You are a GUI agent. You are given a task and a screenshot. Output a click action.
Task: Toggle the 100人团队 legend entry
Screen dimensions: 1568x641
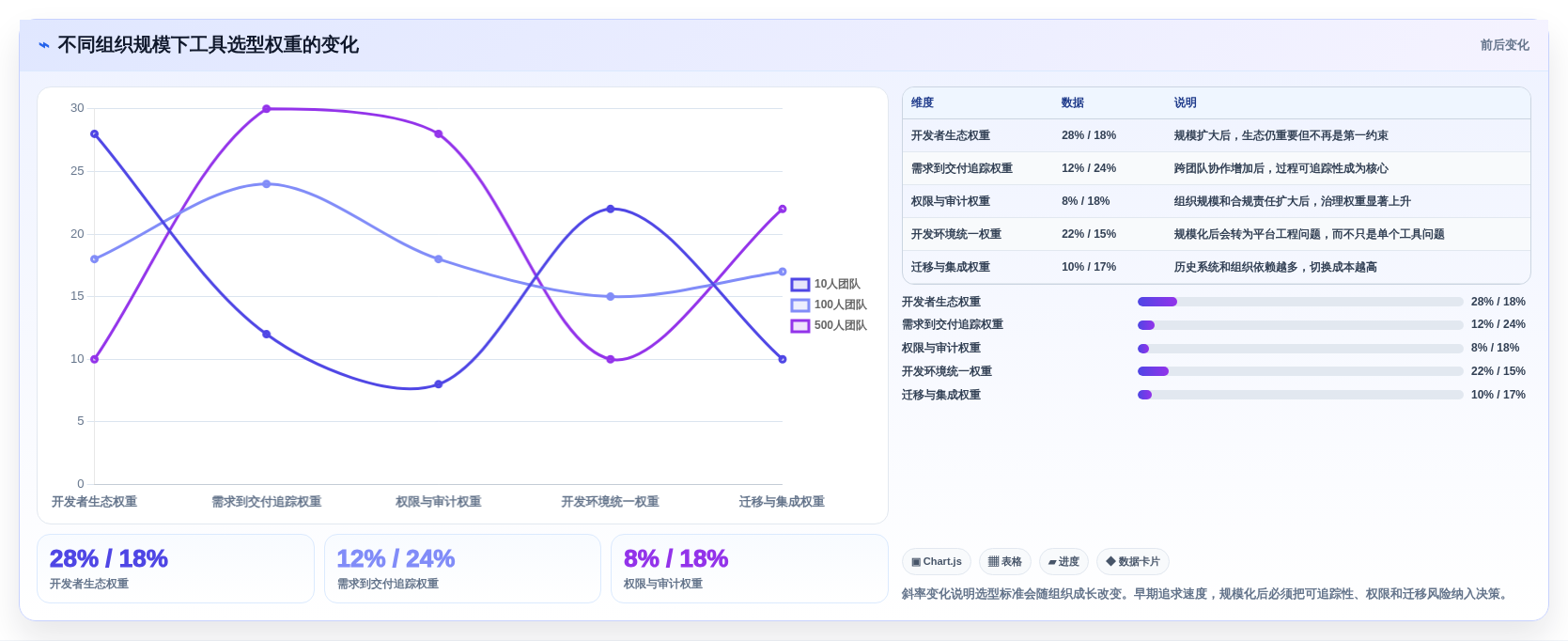click(x=829, y=305)
